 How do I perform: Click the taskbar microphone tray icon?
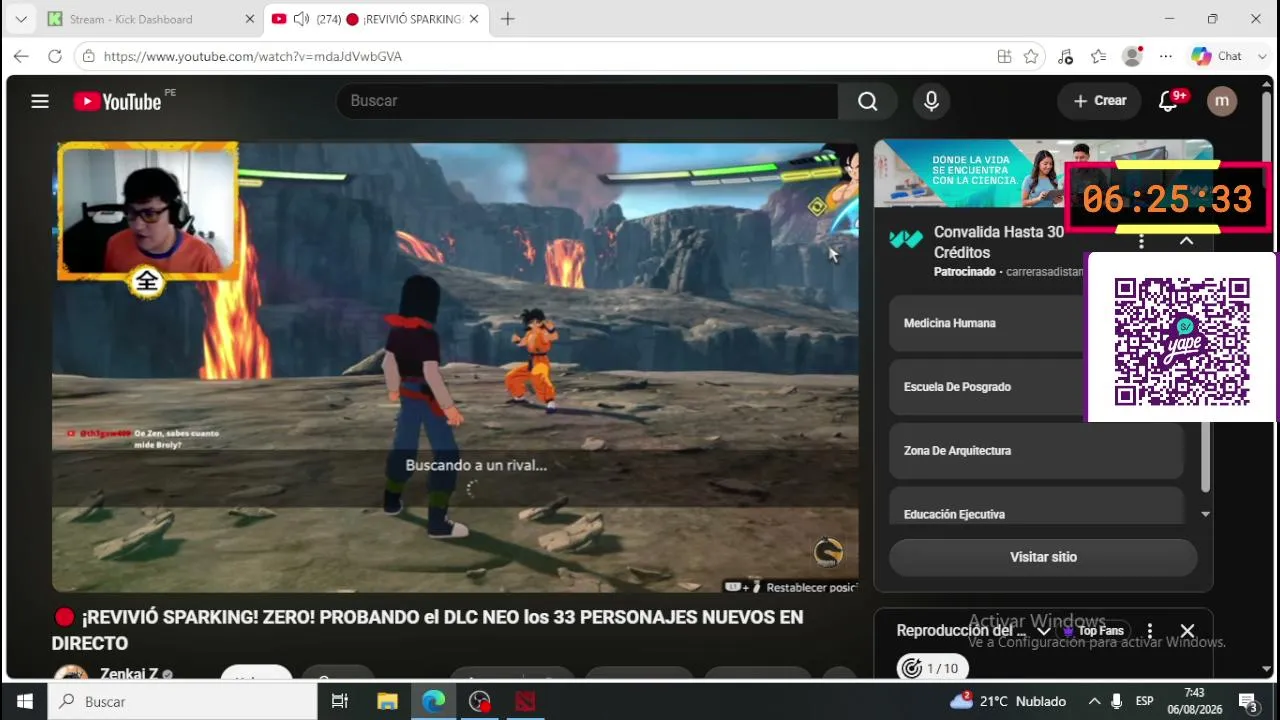[1117, 701]
